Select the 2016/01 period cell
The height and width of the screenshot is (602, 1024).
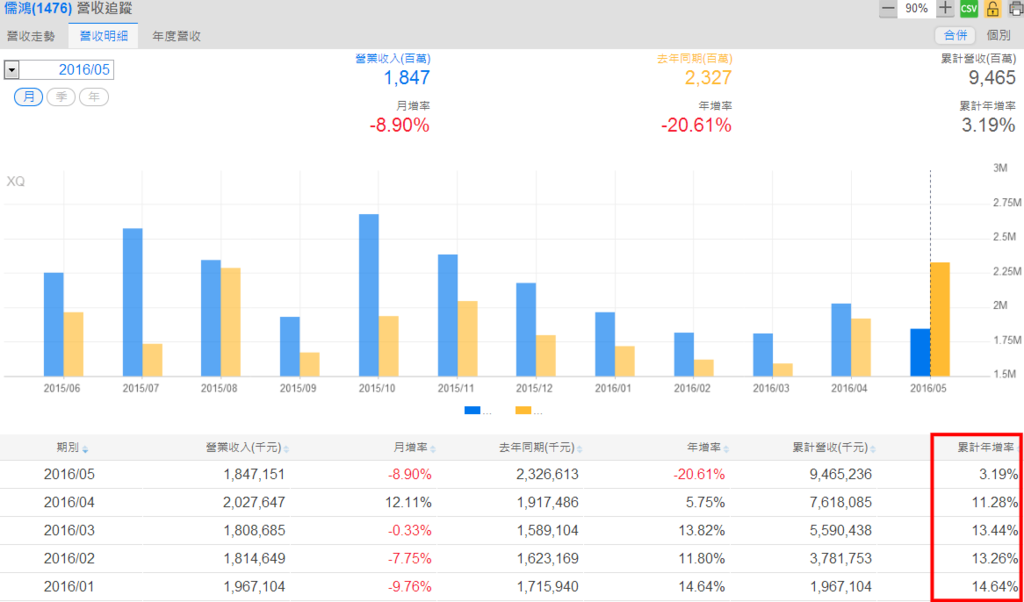tap(69, 587)
